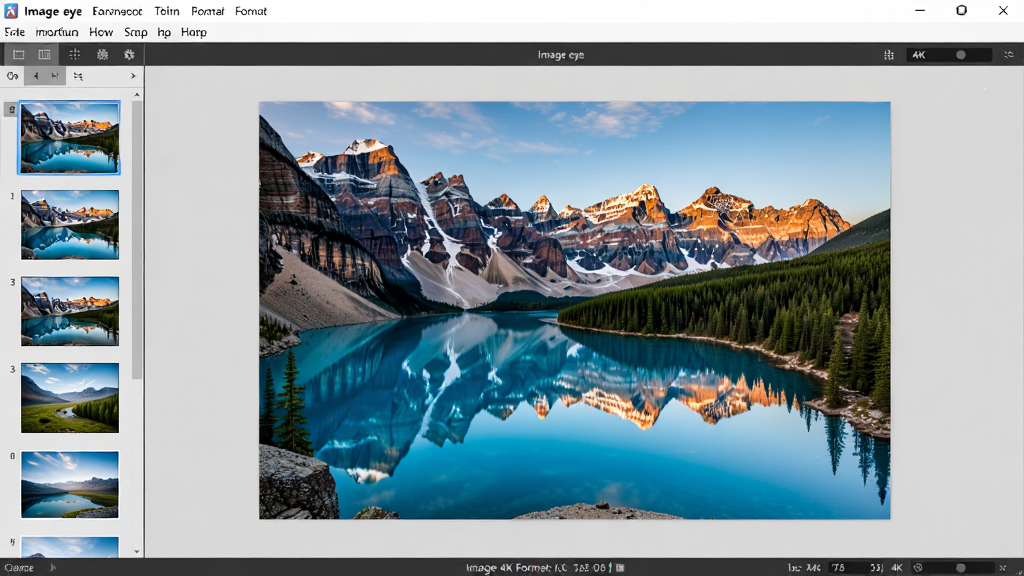
Task: Select the first highlighted lake thumbnail
Action: pos(69,138)
